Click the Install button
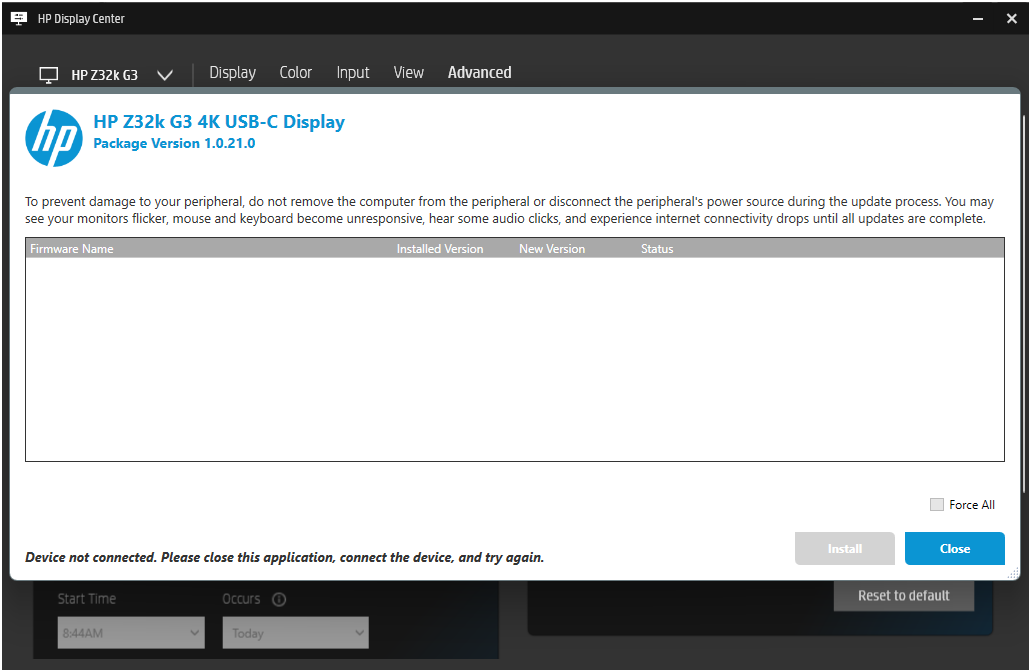The width and height of the screenshot is (1031, 672). pyautogui.click(x=844, y=548)
